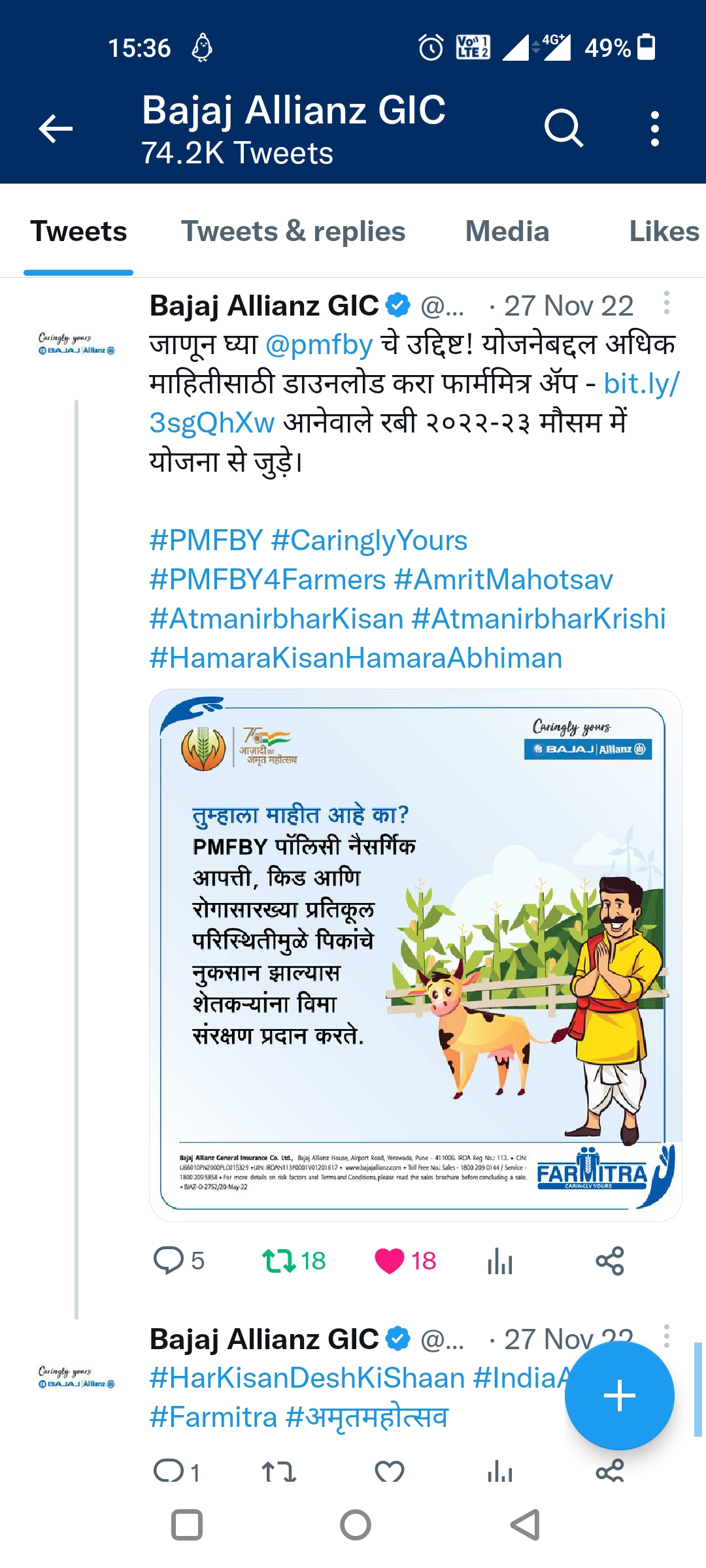Screen dimensions: 706x1568
Task: Tap the back arrow in header
Action: click(x=56, y=128)
